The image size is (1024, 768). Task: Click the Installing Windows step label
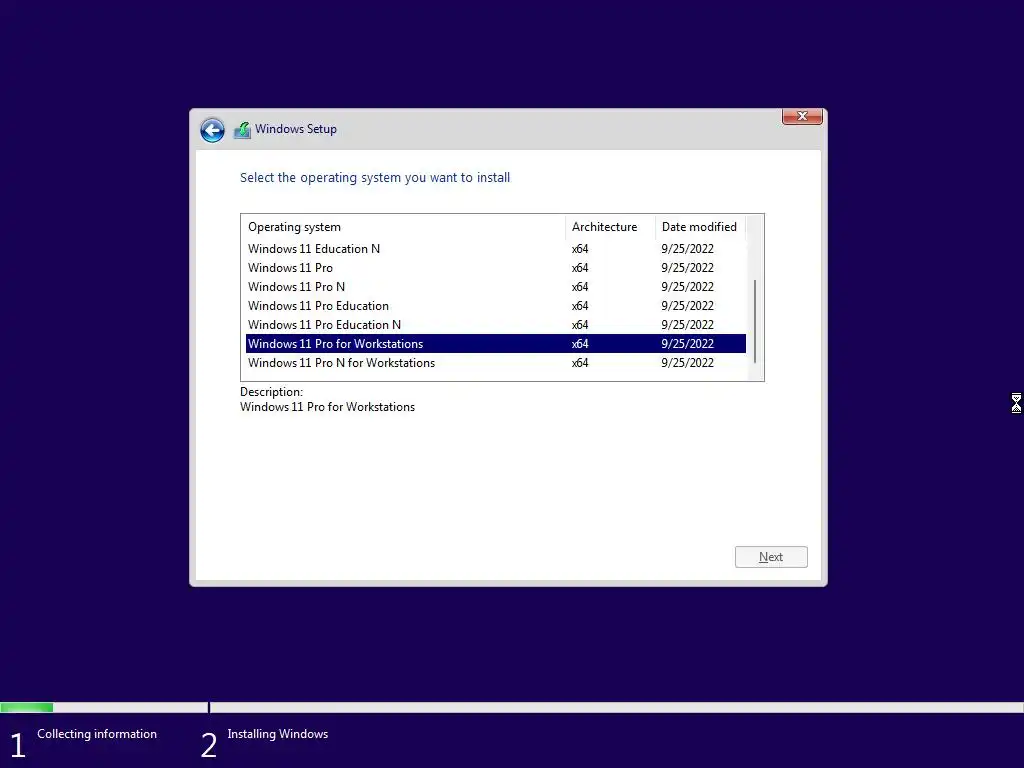pos(278,734)
